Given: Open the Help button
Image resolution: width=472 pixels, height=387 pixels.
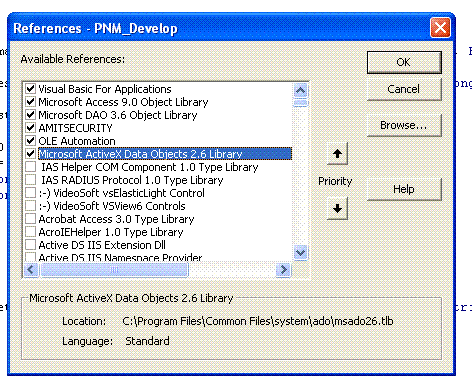Looking at the screenshot, I should 404,189.
